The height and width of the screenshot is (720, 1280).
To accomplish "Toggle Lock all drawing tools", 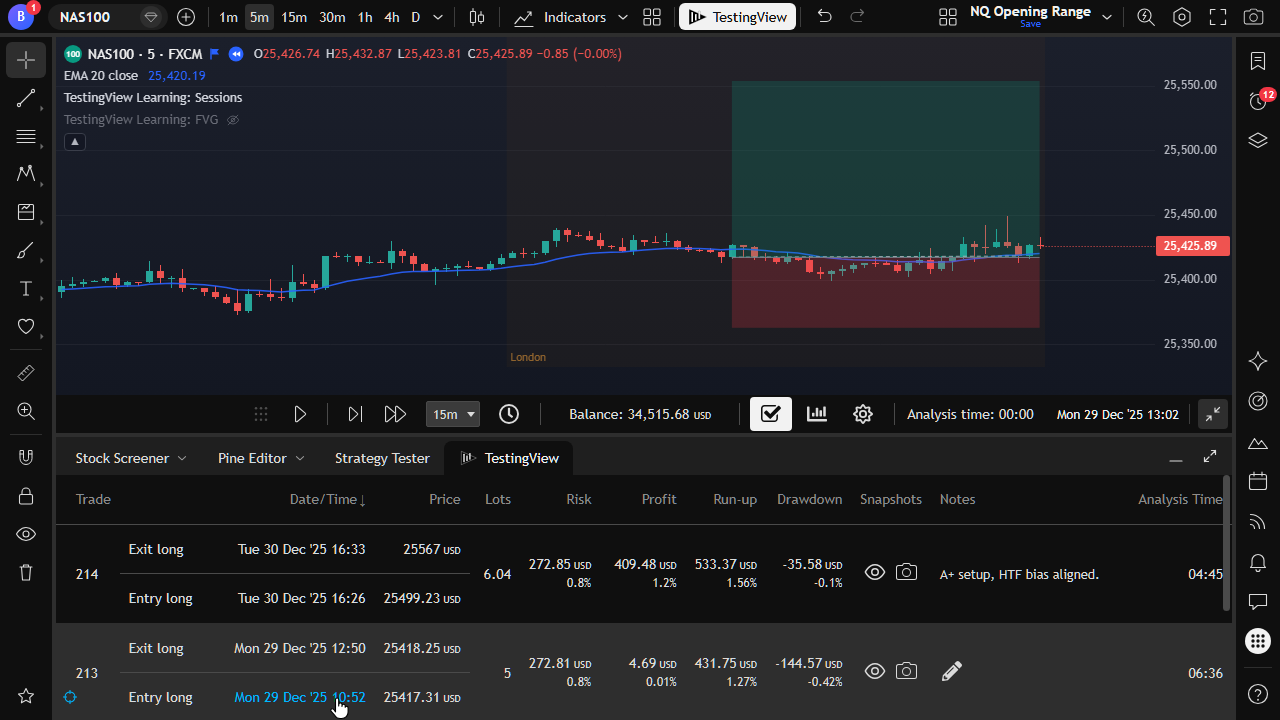I will coord(26,496).
